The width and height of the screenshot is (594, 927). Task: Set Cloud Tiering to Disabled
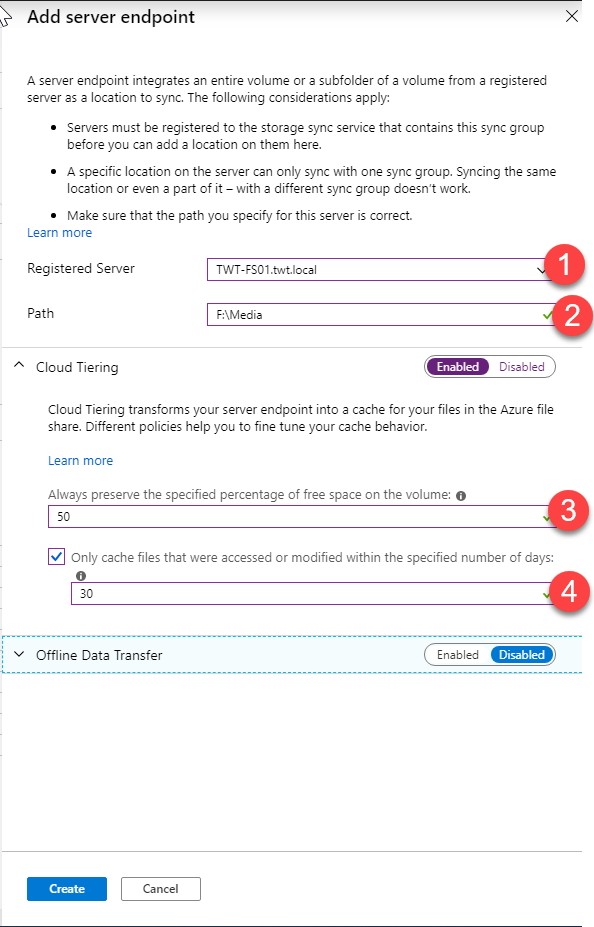(x=521, y=367)
